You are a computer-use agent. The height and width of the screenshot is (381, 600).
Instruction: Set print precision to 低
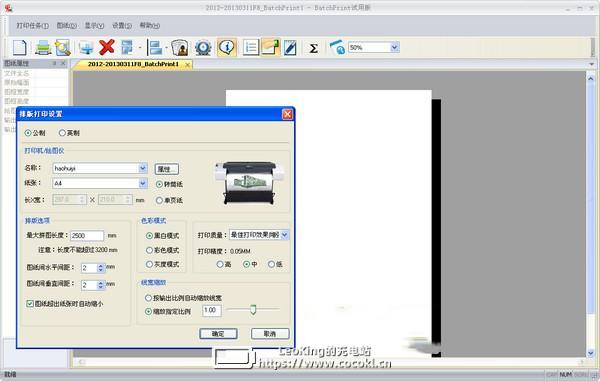coord(271,264)
